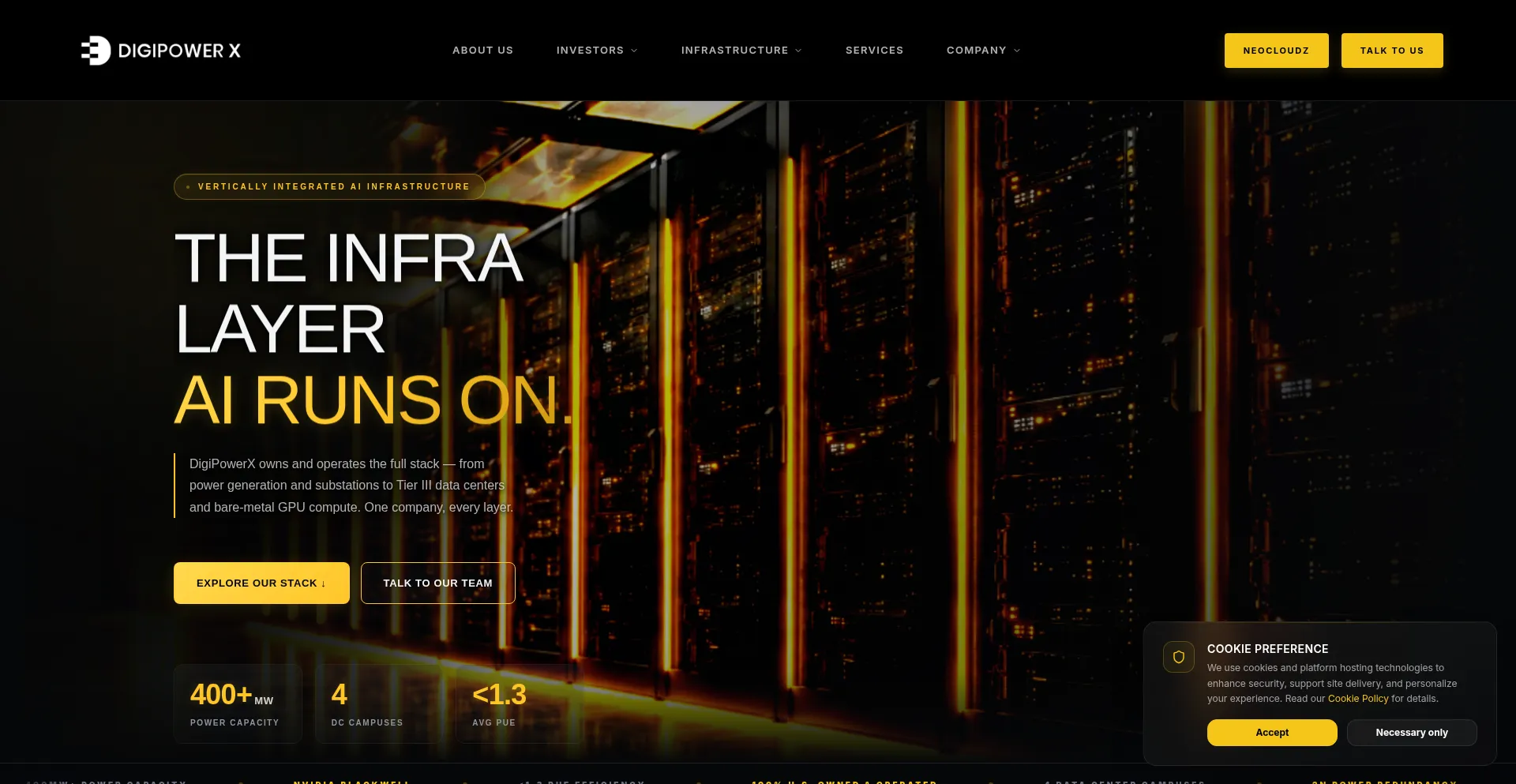Click the Vertically Integrated AI Infrastructure badge
The image size is (1516, 784).
pyautogui.click(x=329, y=186)
